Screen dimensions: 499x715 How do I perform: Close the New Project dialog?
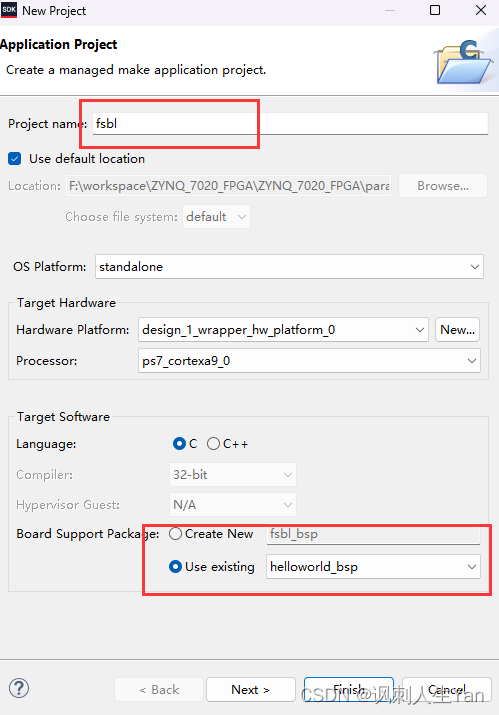click(x=481, y=10)
